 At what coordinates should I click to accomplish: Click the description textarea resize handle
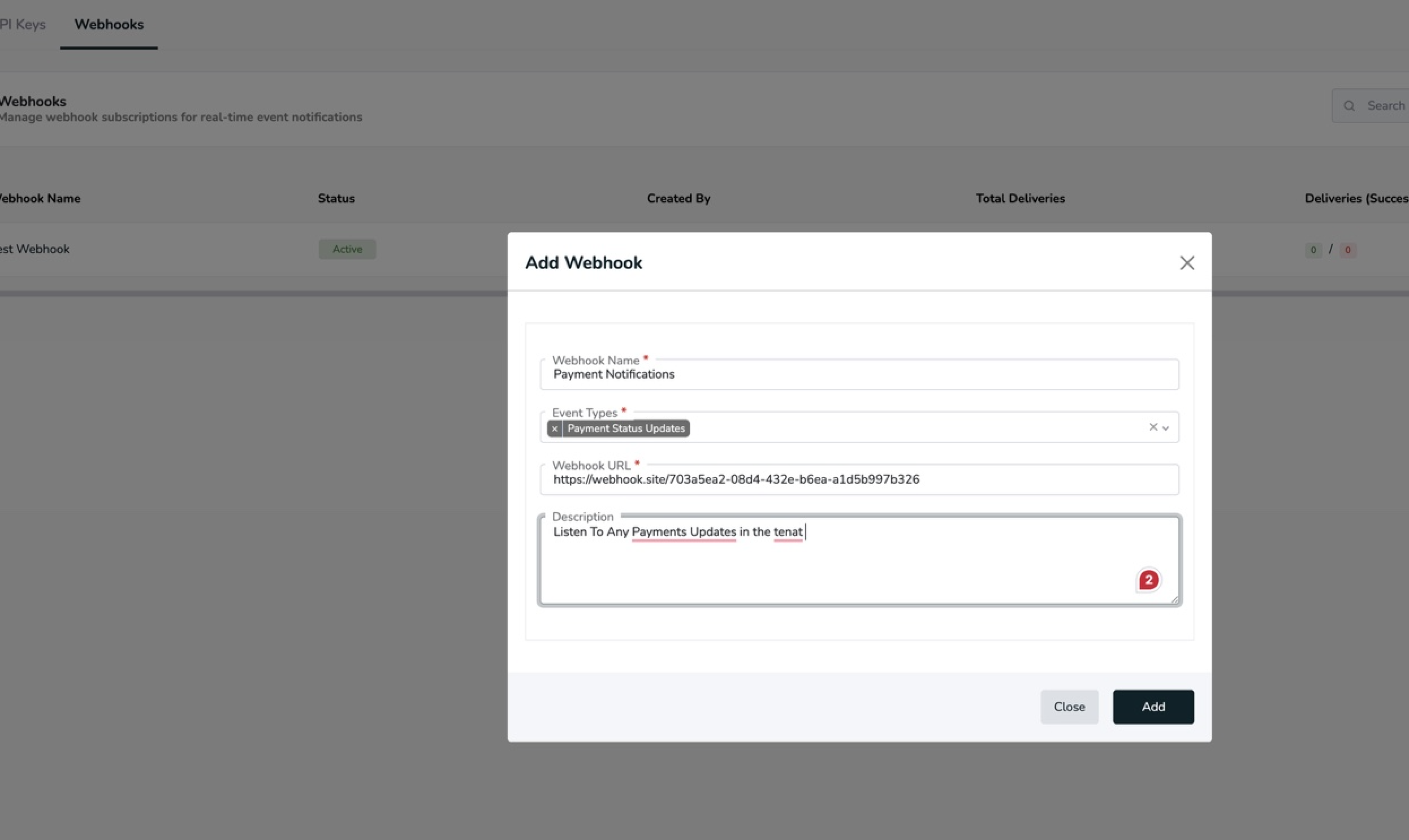[x=1174, y=600]
